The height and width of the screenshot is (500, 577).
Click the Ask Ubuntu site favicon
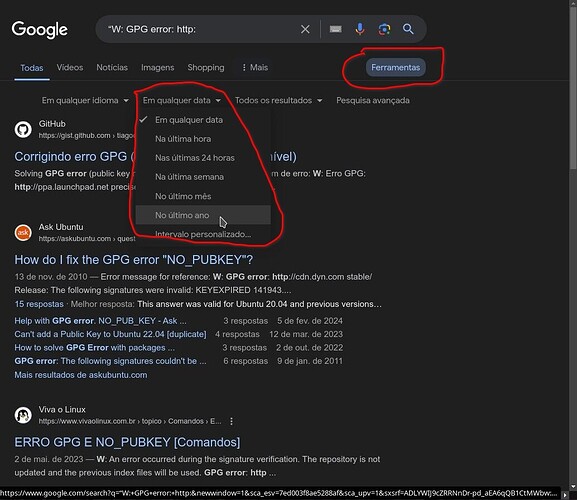(x=23, y=233)
